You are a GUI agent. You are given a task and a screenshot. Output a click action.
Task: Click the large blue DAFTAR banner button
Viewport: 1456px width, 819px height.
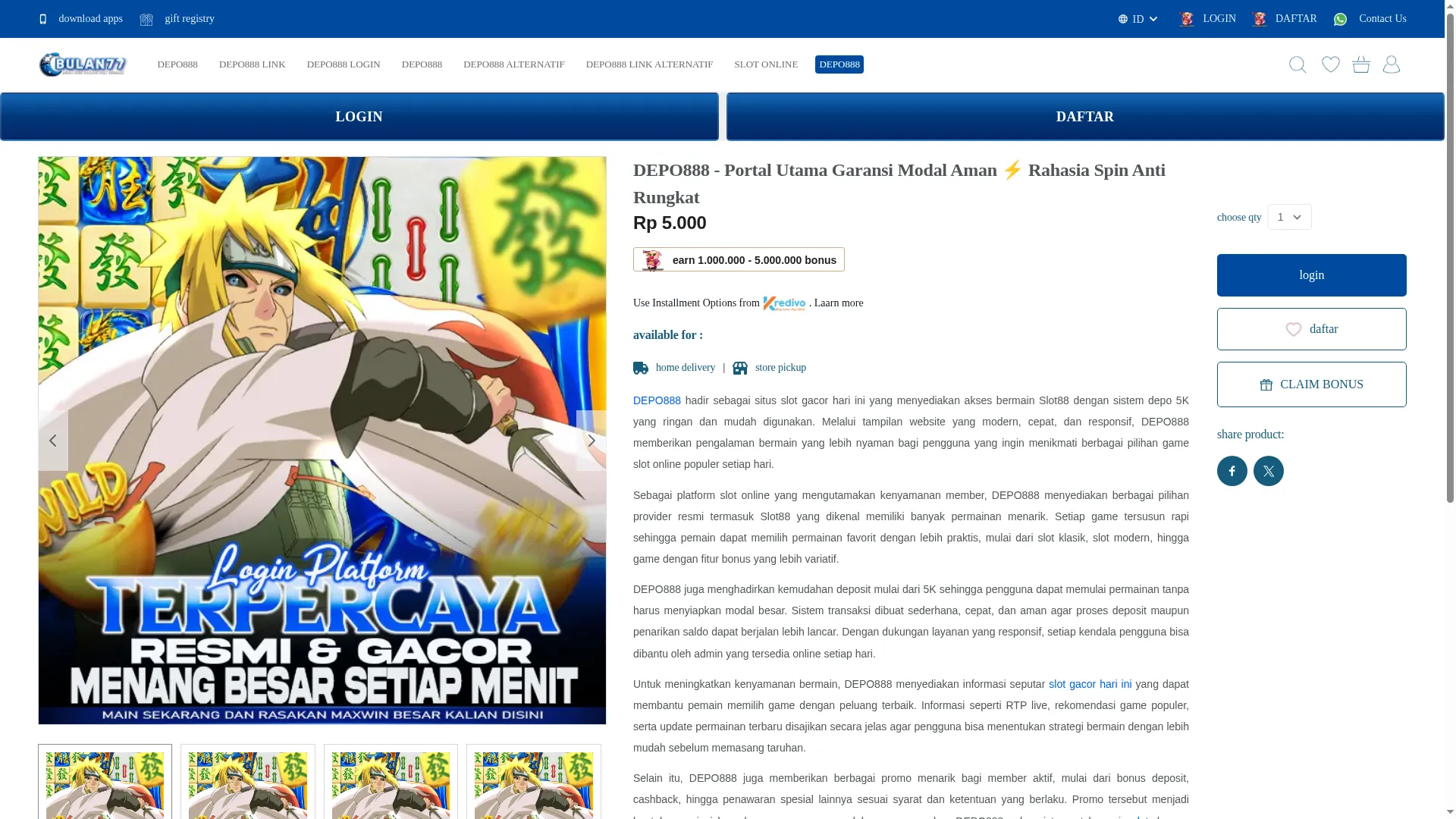[1085, 117]
